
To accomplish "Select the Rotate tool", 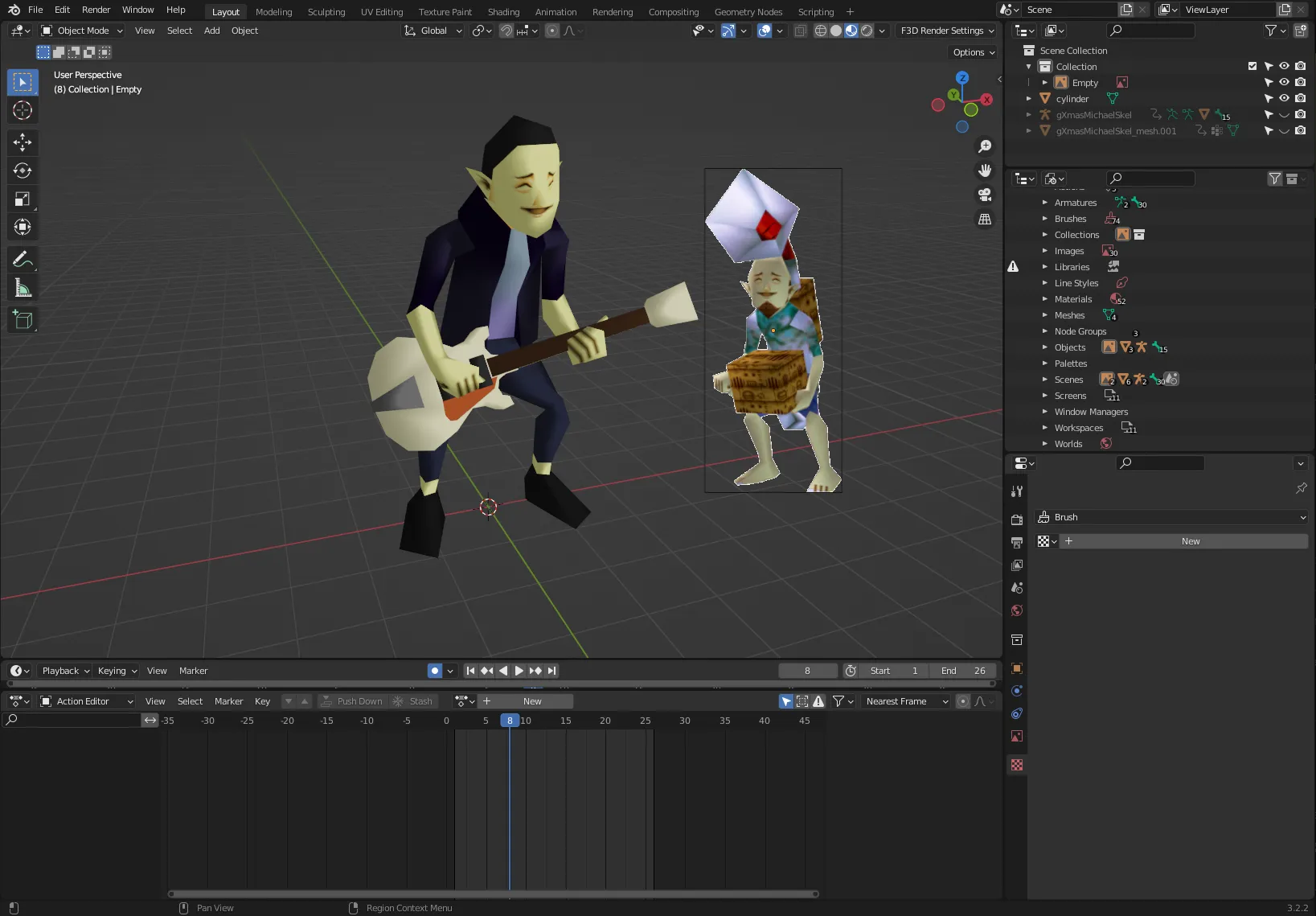I will (23, 170).
